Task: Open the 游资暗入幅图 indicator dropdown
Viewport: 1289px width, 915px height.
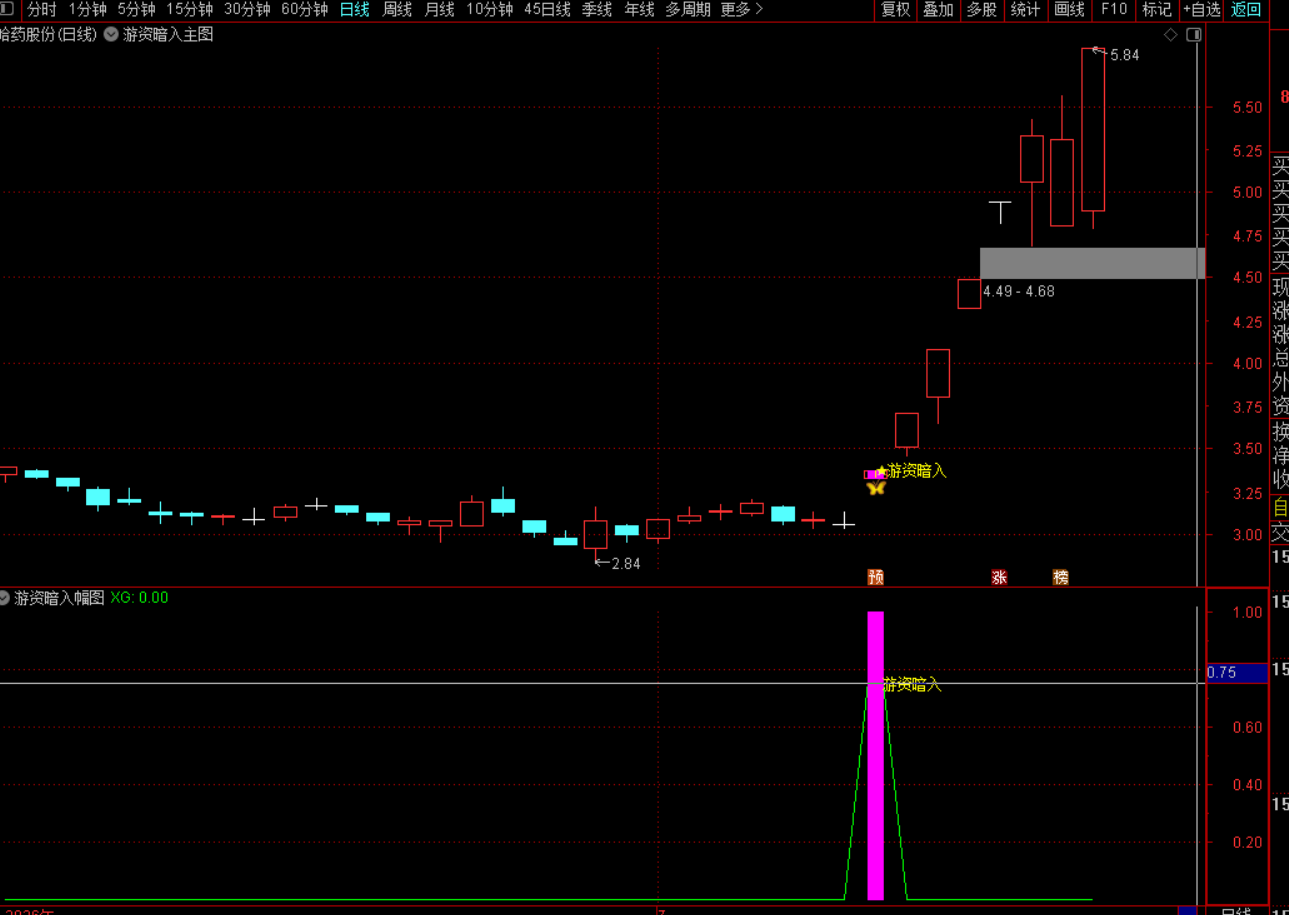Action: (x=5, y=598)
